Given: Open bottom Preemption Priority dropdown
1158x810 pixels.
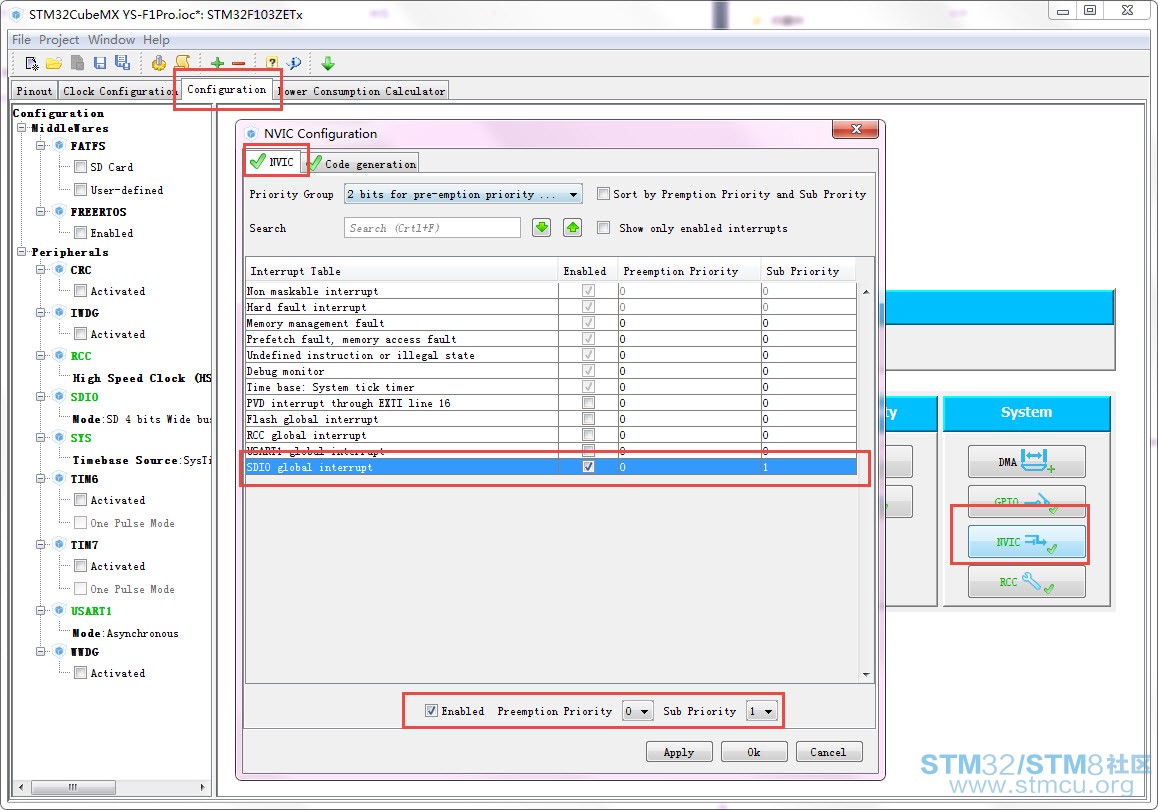Looking at the screenshot, I should tap(637, 711).
